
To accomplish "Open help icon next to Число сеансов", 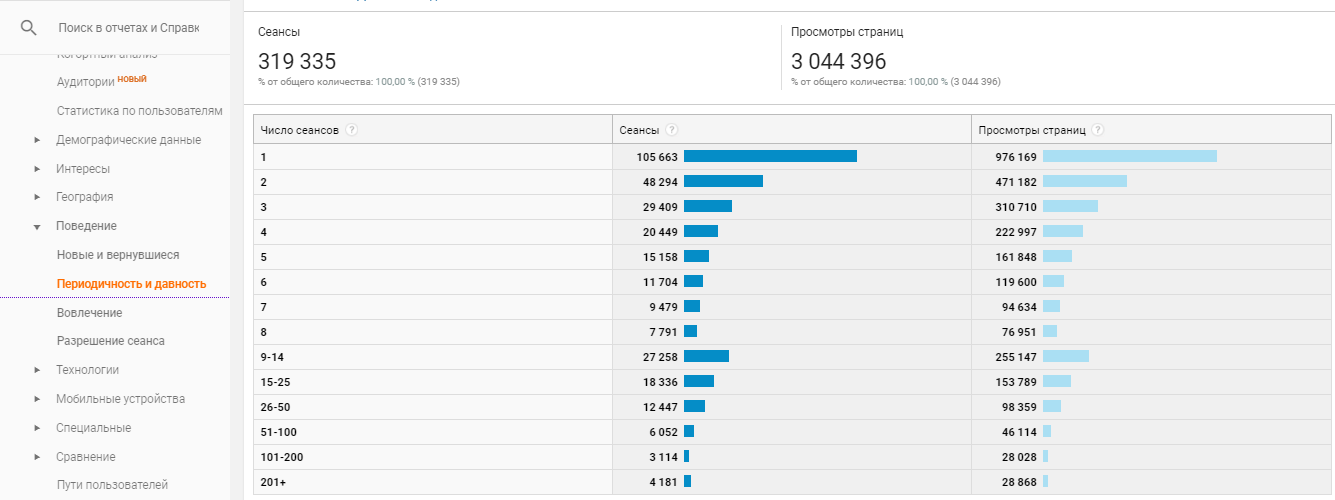I will [352, 130].
